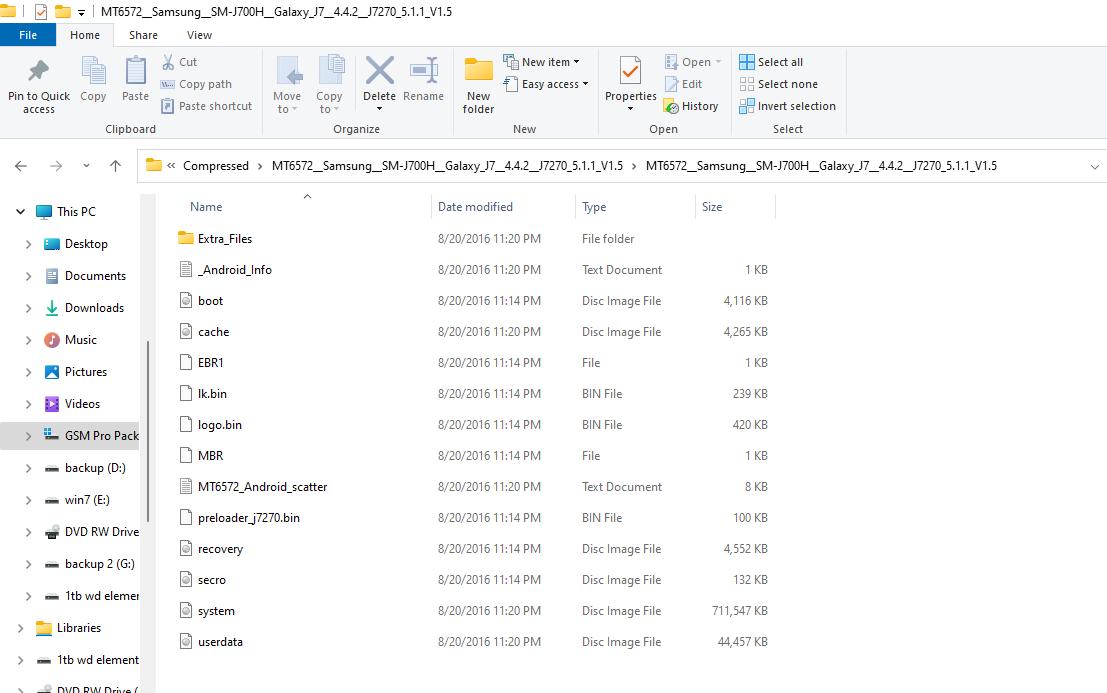1107x693 pixels.
Task: Click the Up one level arrow
Action: click(116, 166)
